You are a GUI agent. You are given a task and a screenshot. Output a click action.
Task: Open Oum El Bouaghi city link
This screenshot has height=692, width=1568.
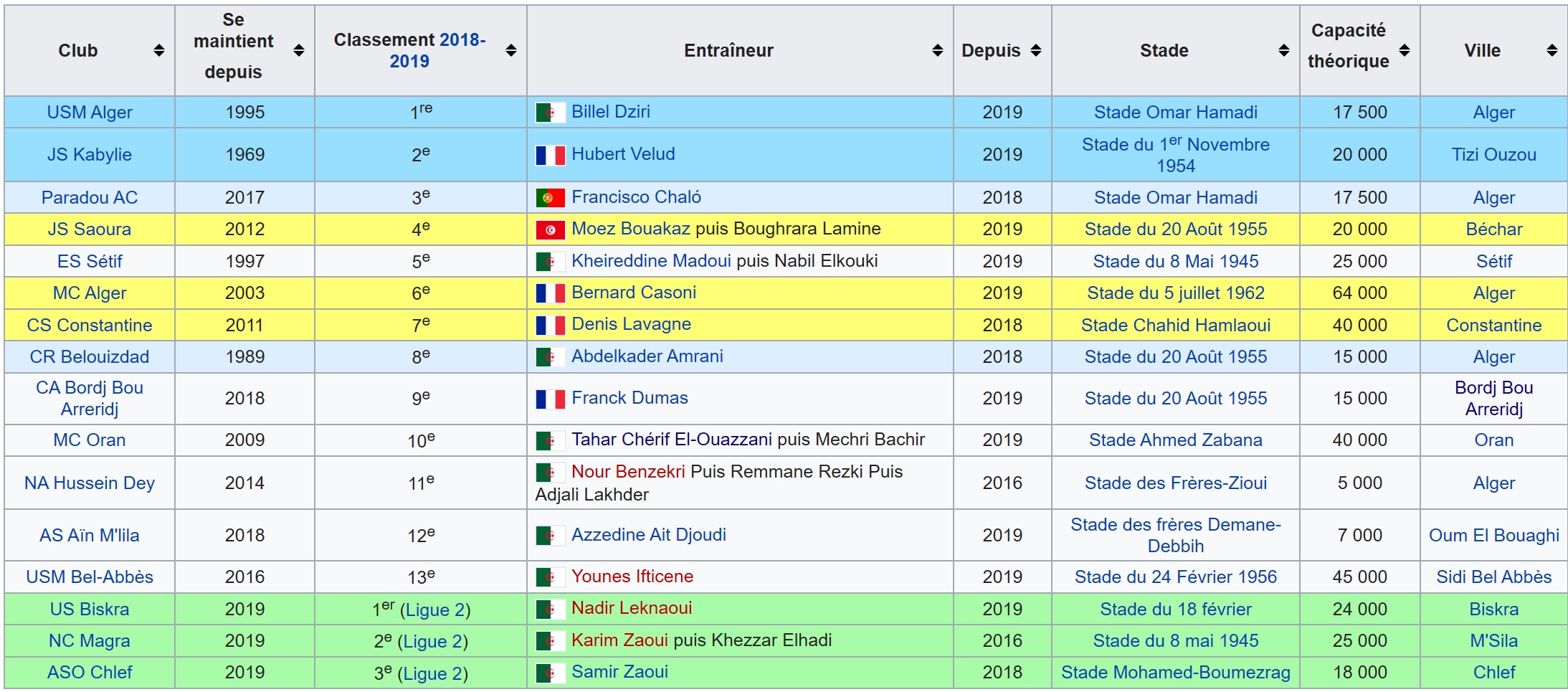(1494, 536)
